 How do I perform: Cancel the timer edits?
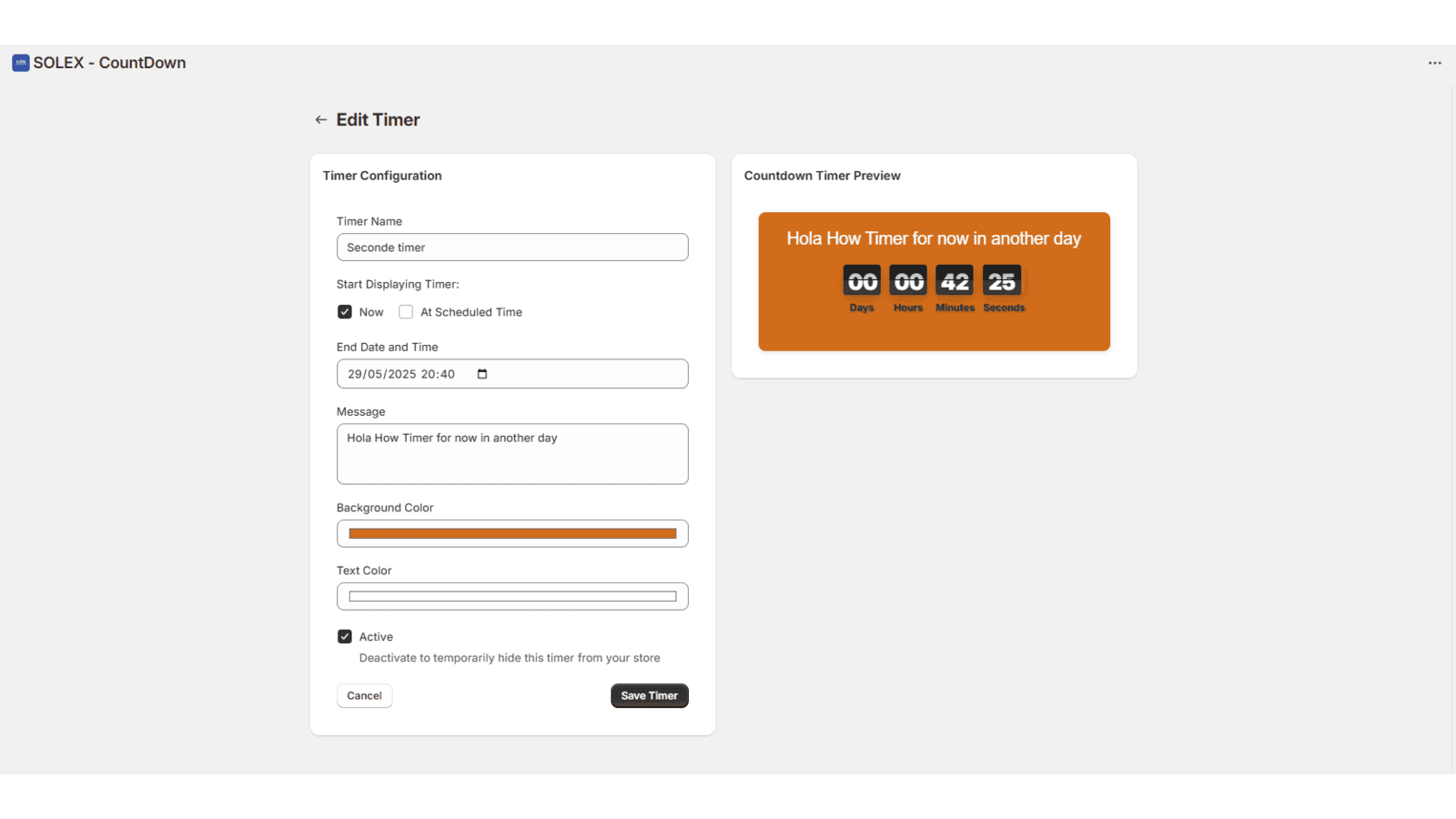pyautogui.click(x=364, y=695)
